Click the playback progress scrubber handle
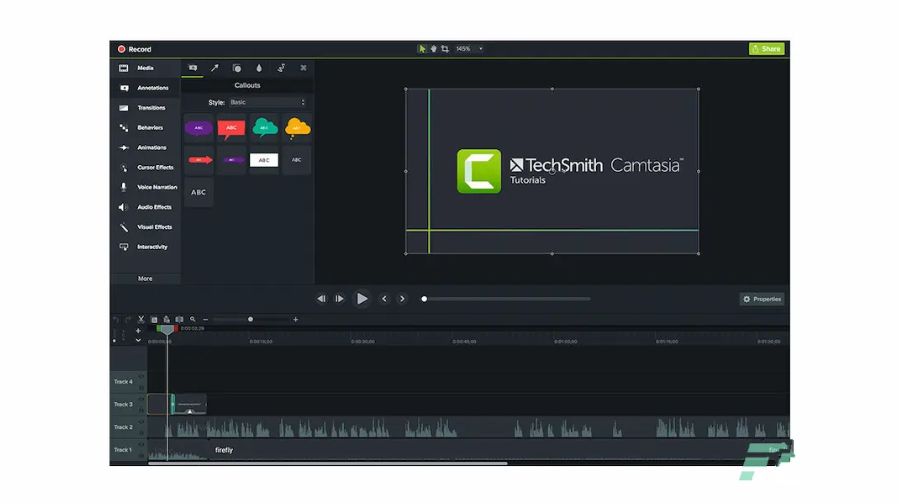This screenshot has height=504, width=899. pos(424,299)
